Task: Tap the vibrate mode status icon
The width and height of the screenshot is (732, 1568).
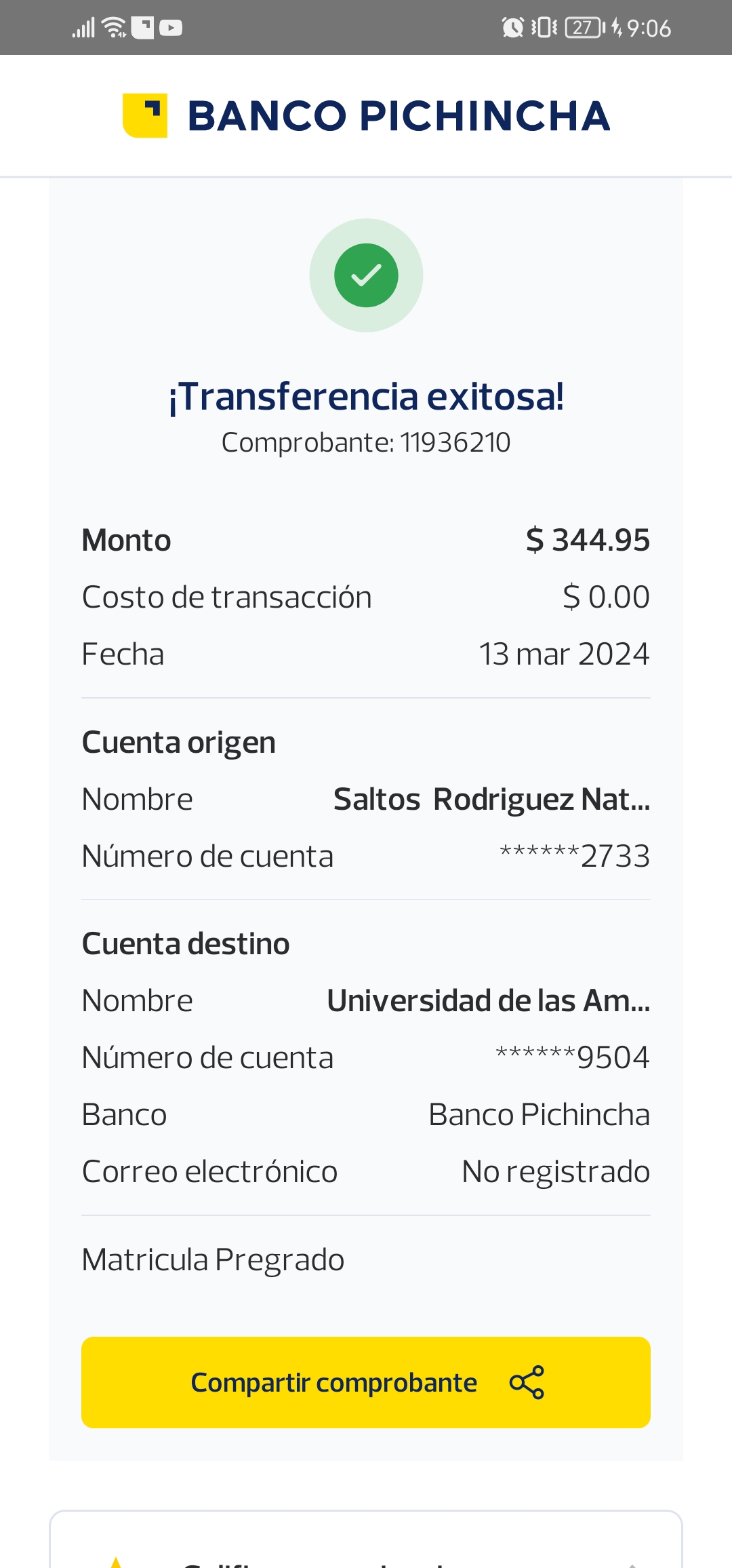Action: [544, 28]
